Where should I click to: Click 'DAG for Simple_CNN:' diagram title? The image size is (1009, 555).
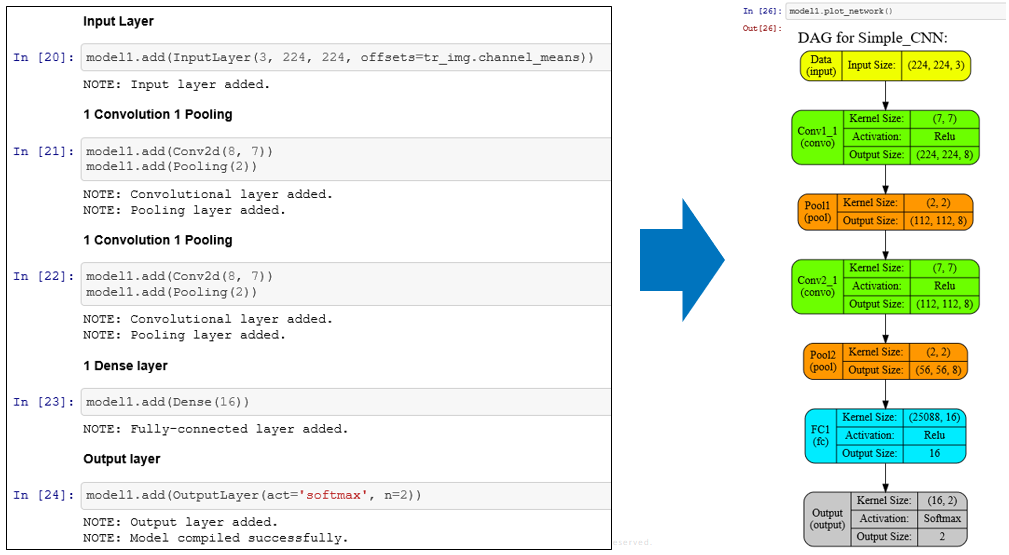(x=872, y=38)
